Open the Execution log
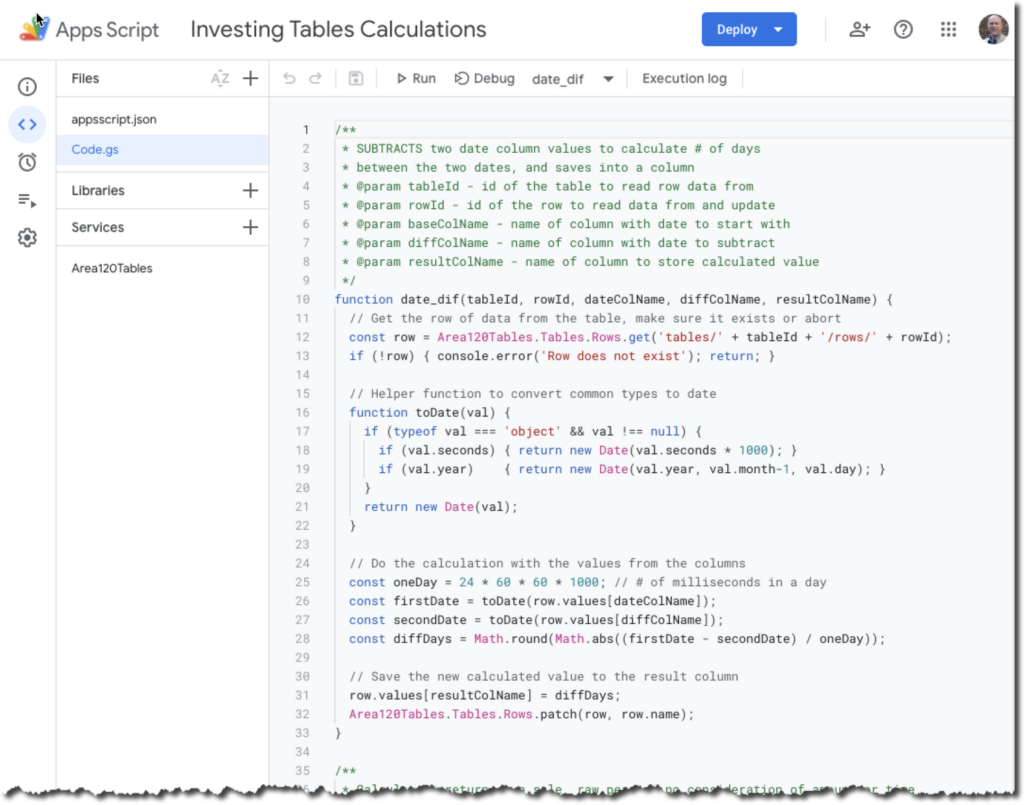 684,79
